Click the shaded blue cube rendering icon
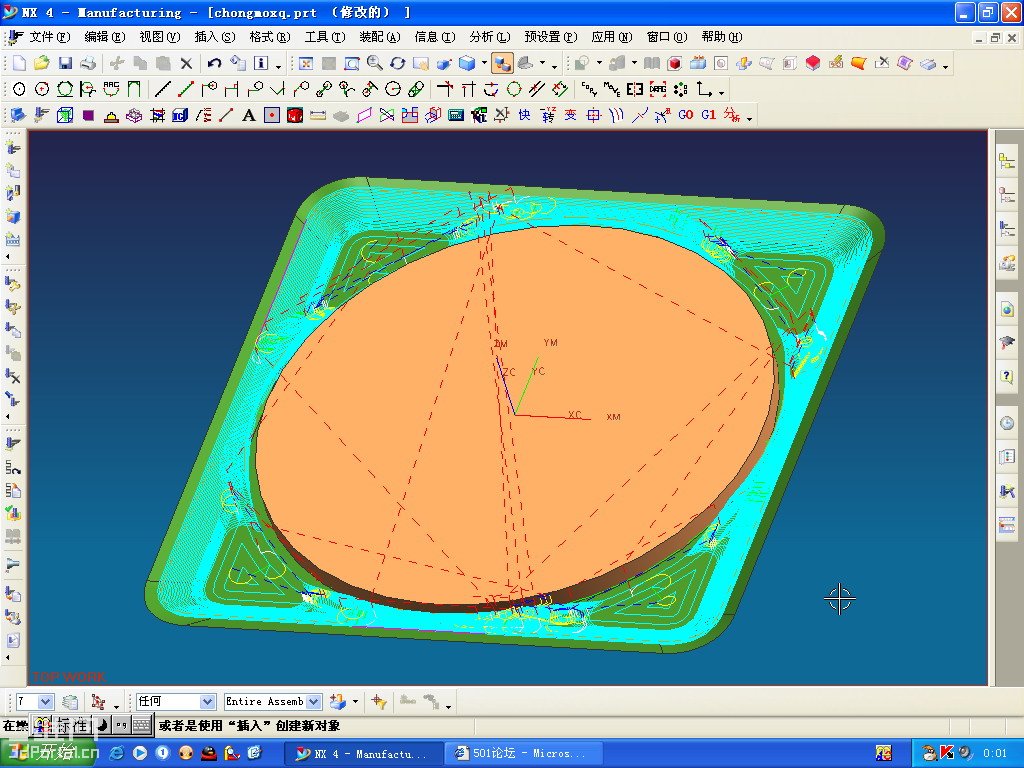This screenshot has height=768, width=1024. 467,63
